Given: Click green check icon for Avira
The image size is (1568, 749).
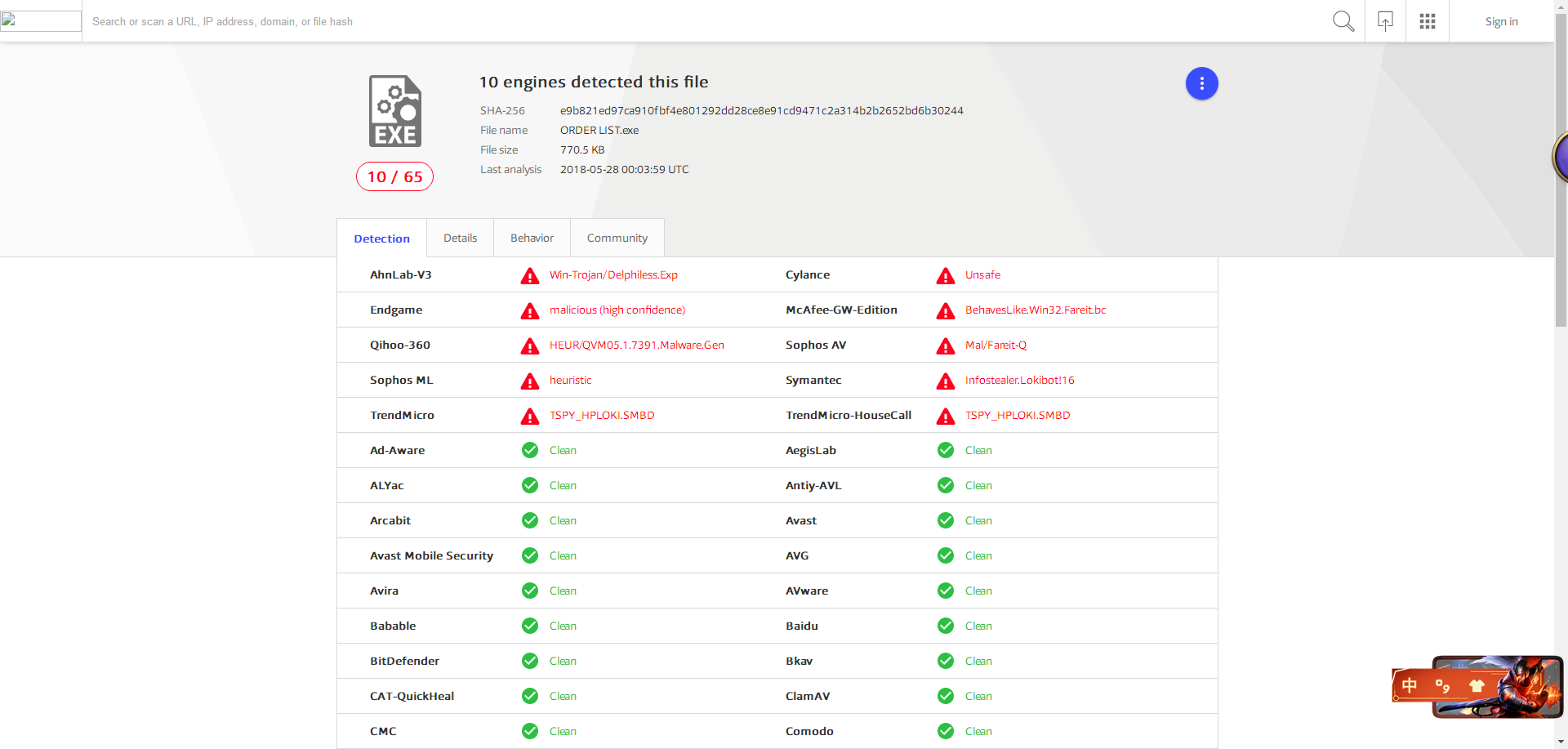Looking at the screenshot, I should tap(530, 591).
